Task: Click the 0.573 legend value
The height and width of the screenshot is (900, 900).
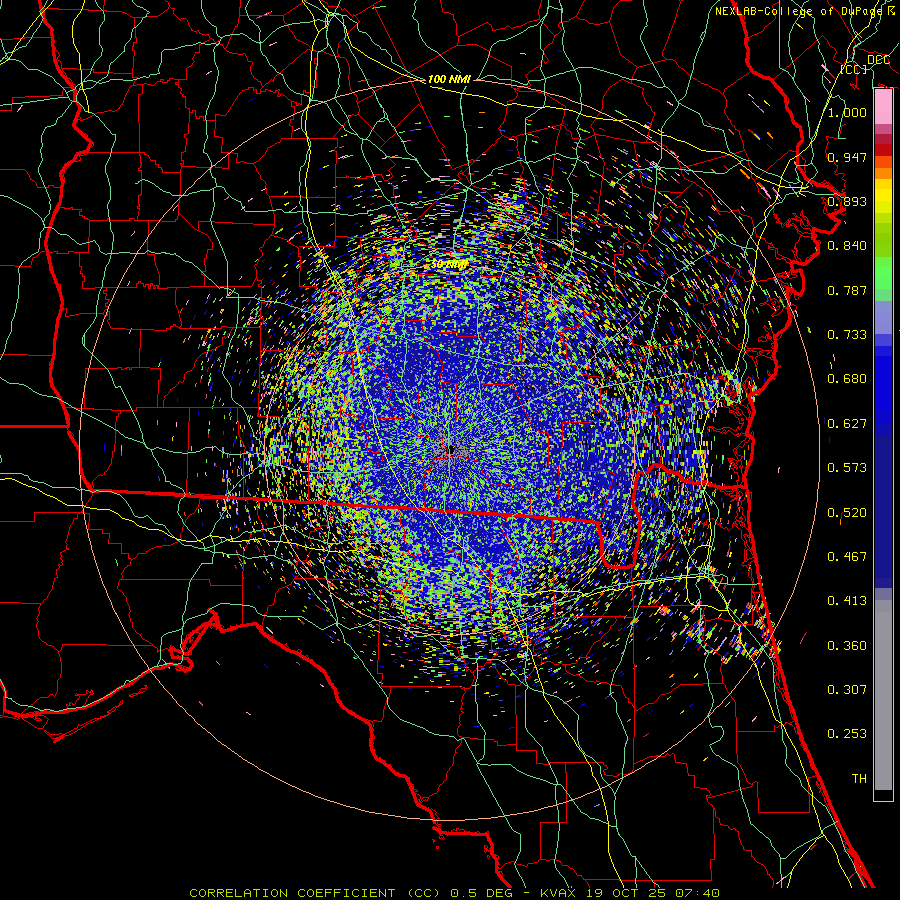Action: [x=847, y=467]
